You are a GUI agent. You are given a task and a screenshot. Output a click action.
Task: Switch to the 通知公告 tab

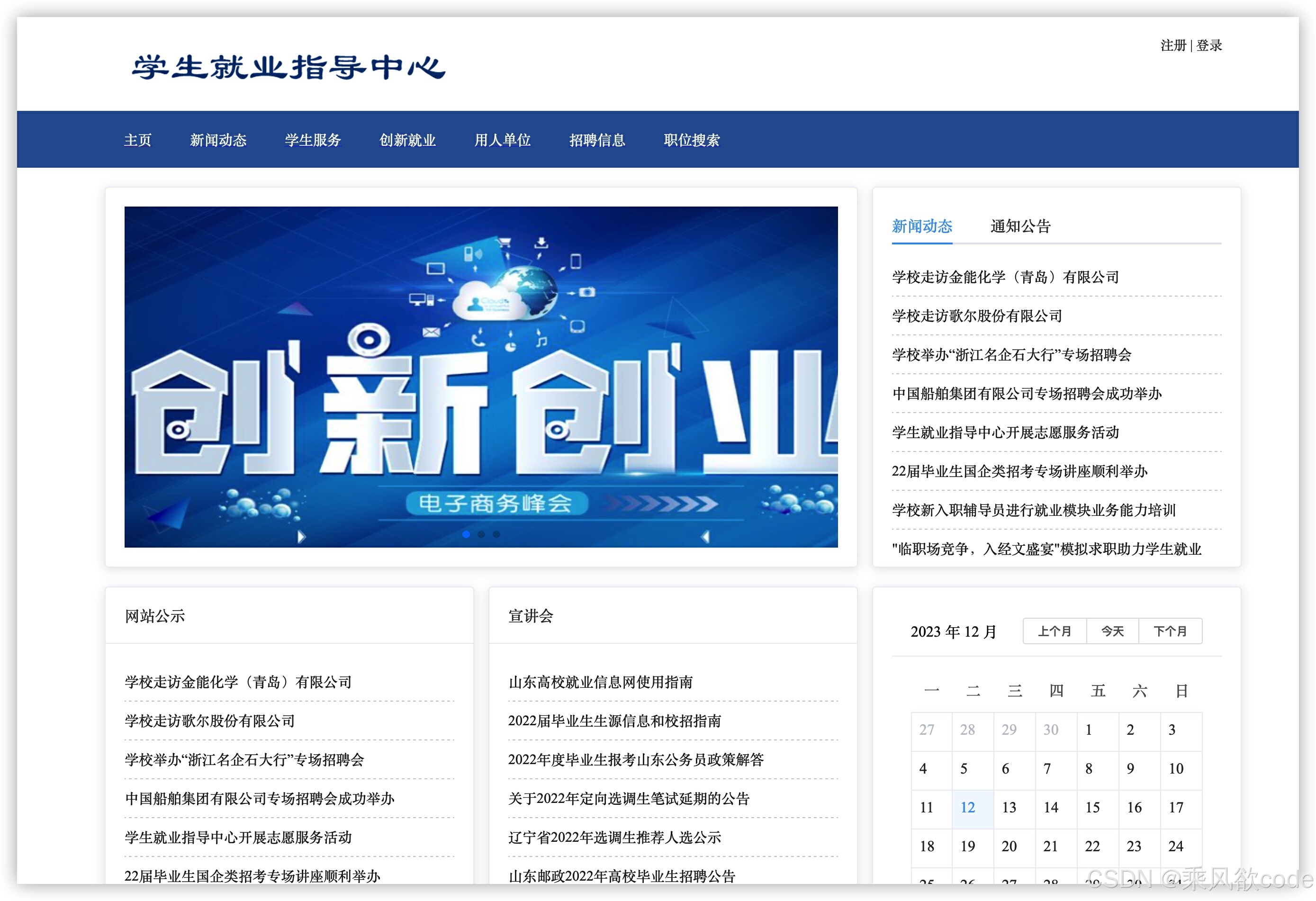[x=1020, y=226]
